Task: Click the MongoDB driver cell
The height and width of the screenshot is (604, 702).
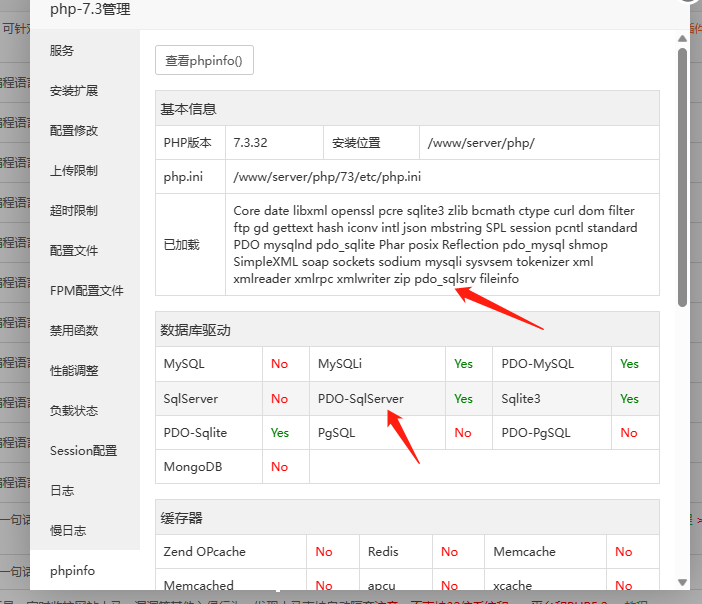Action: [x=209, y=467]
